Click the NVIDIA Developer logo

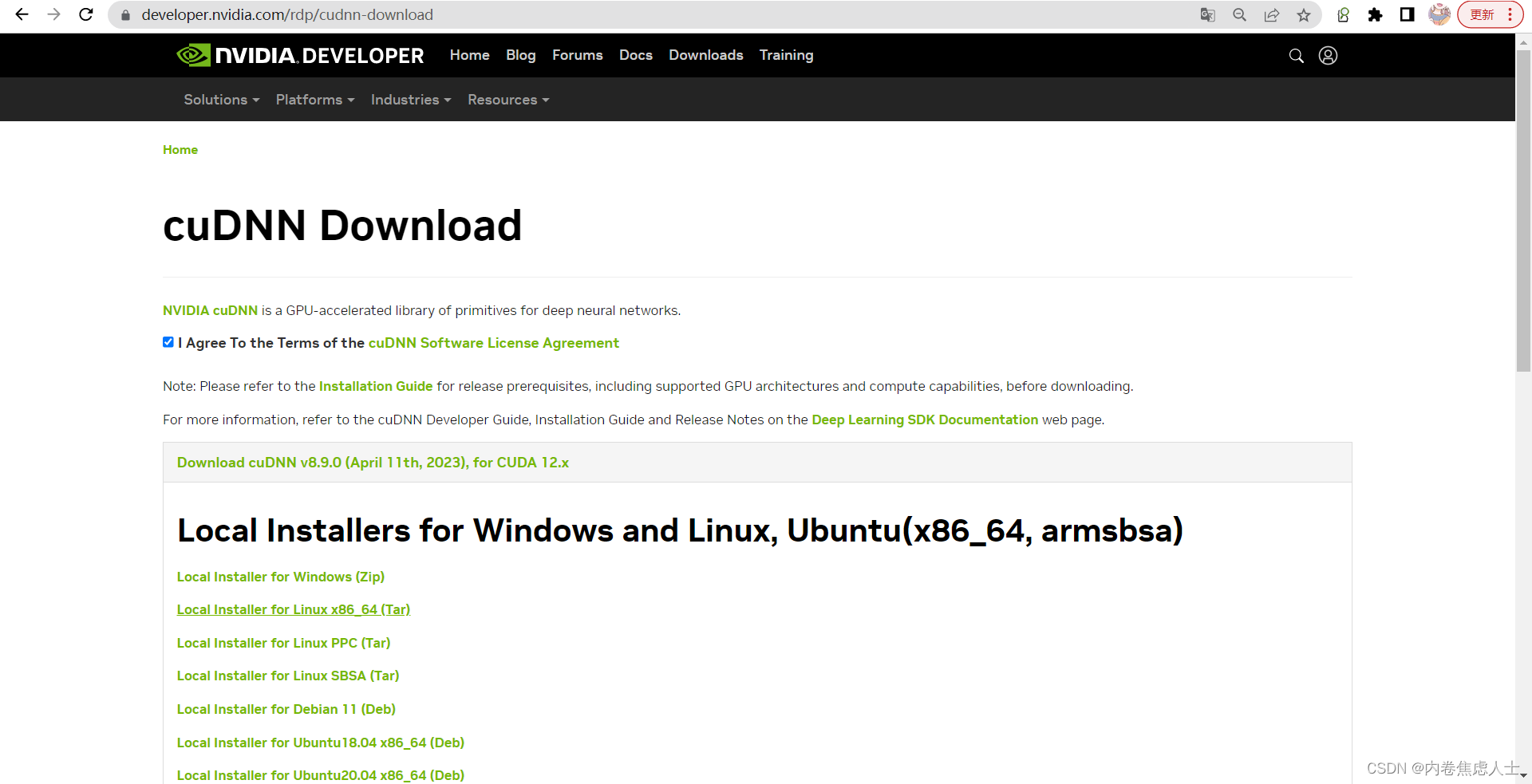pyautogui.click(x=299, y=55)
